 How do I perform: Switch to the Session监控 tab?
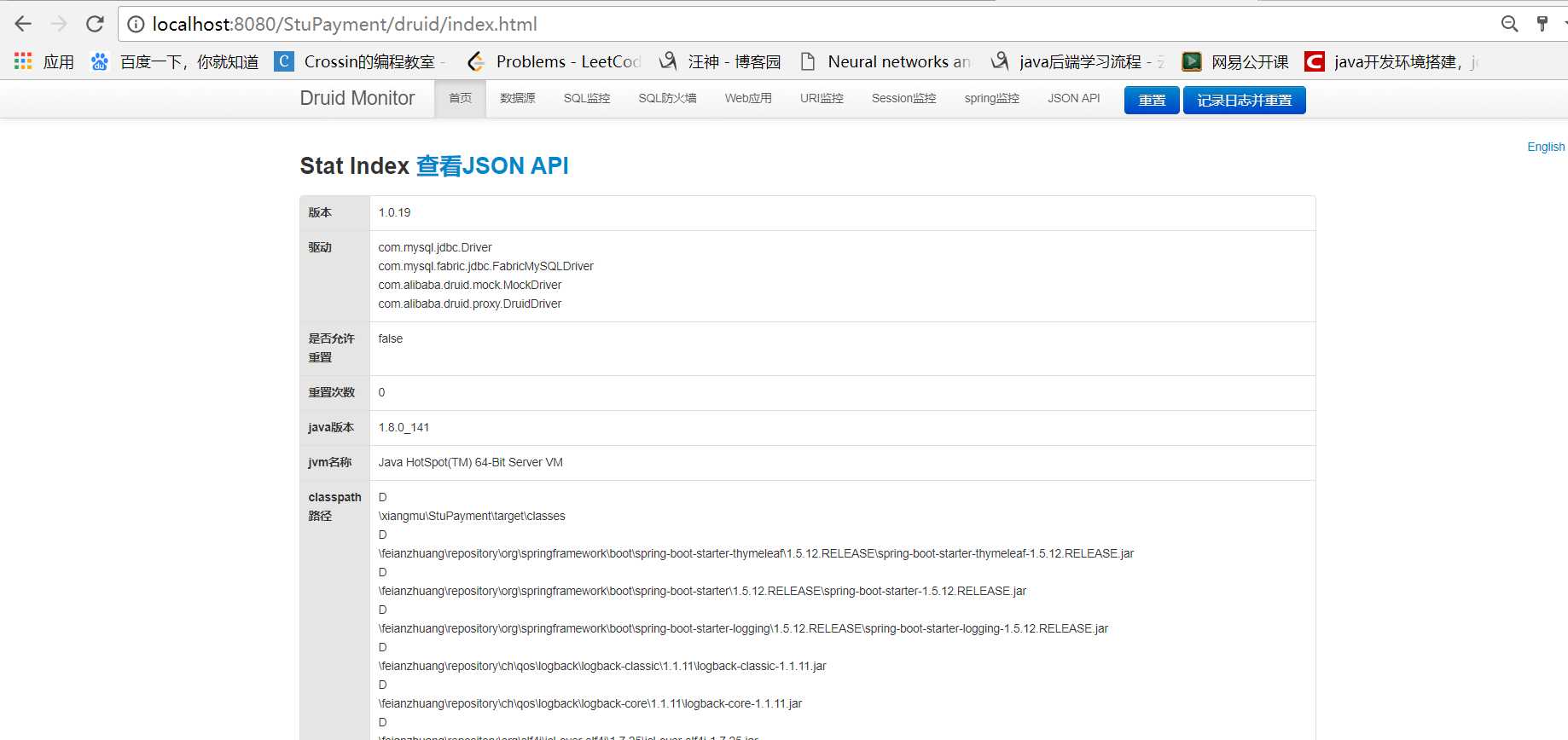904,99
